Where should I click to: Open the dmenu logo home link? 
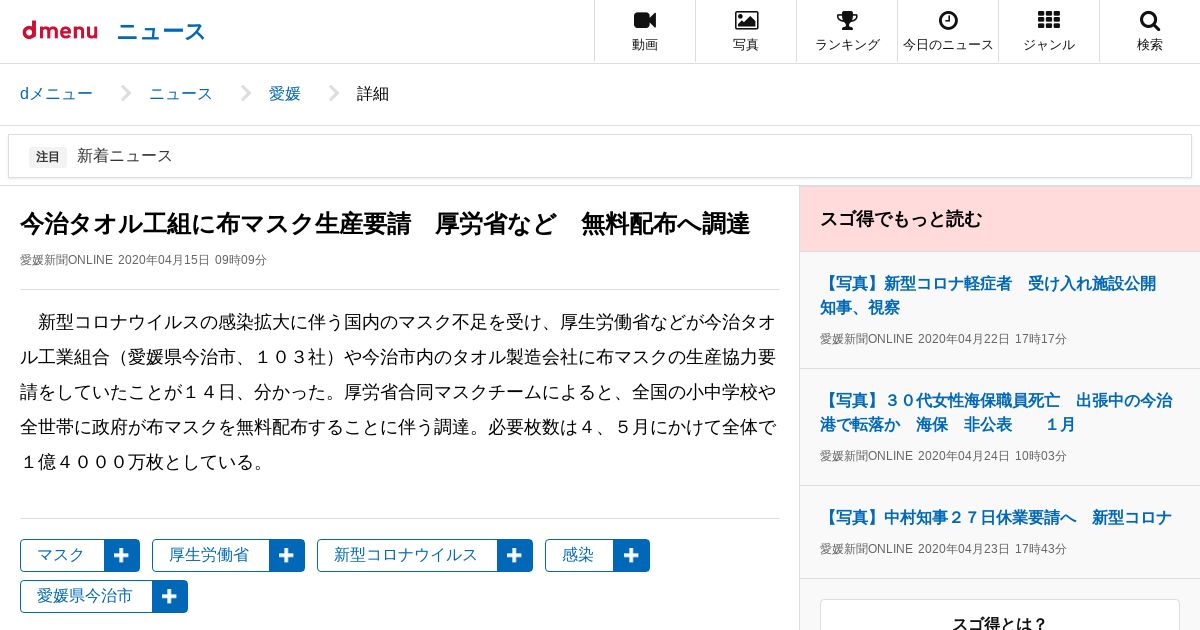(60, 31)
